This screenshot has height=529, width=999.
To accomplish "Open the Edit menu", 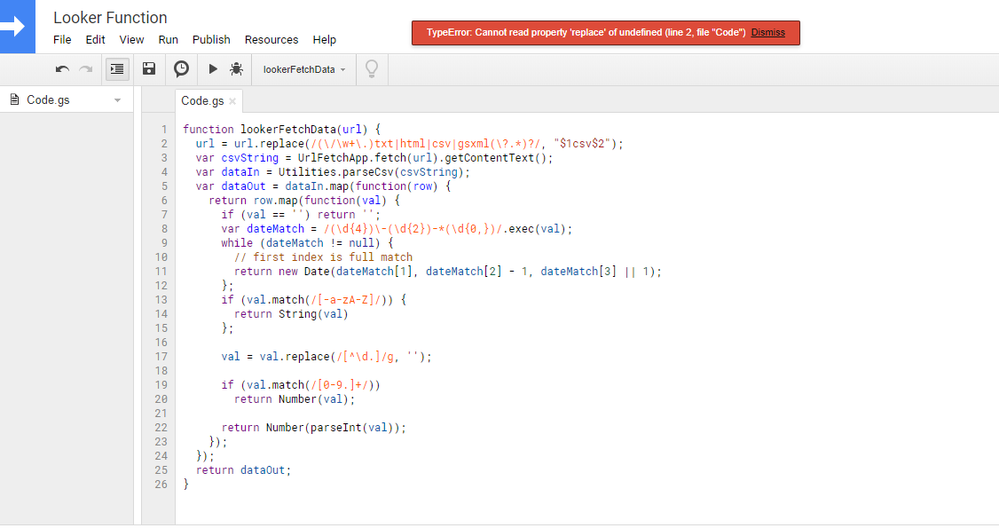I will (x=95, y=40).
